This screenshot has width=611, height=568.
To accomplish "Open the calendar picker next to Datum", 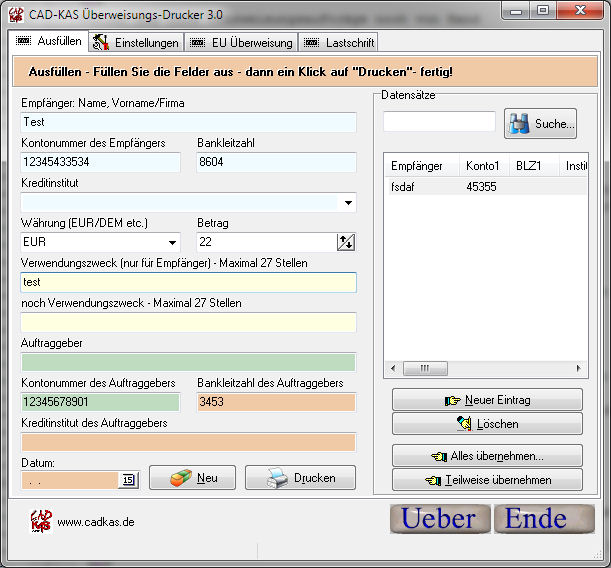I will click(128, 480).
